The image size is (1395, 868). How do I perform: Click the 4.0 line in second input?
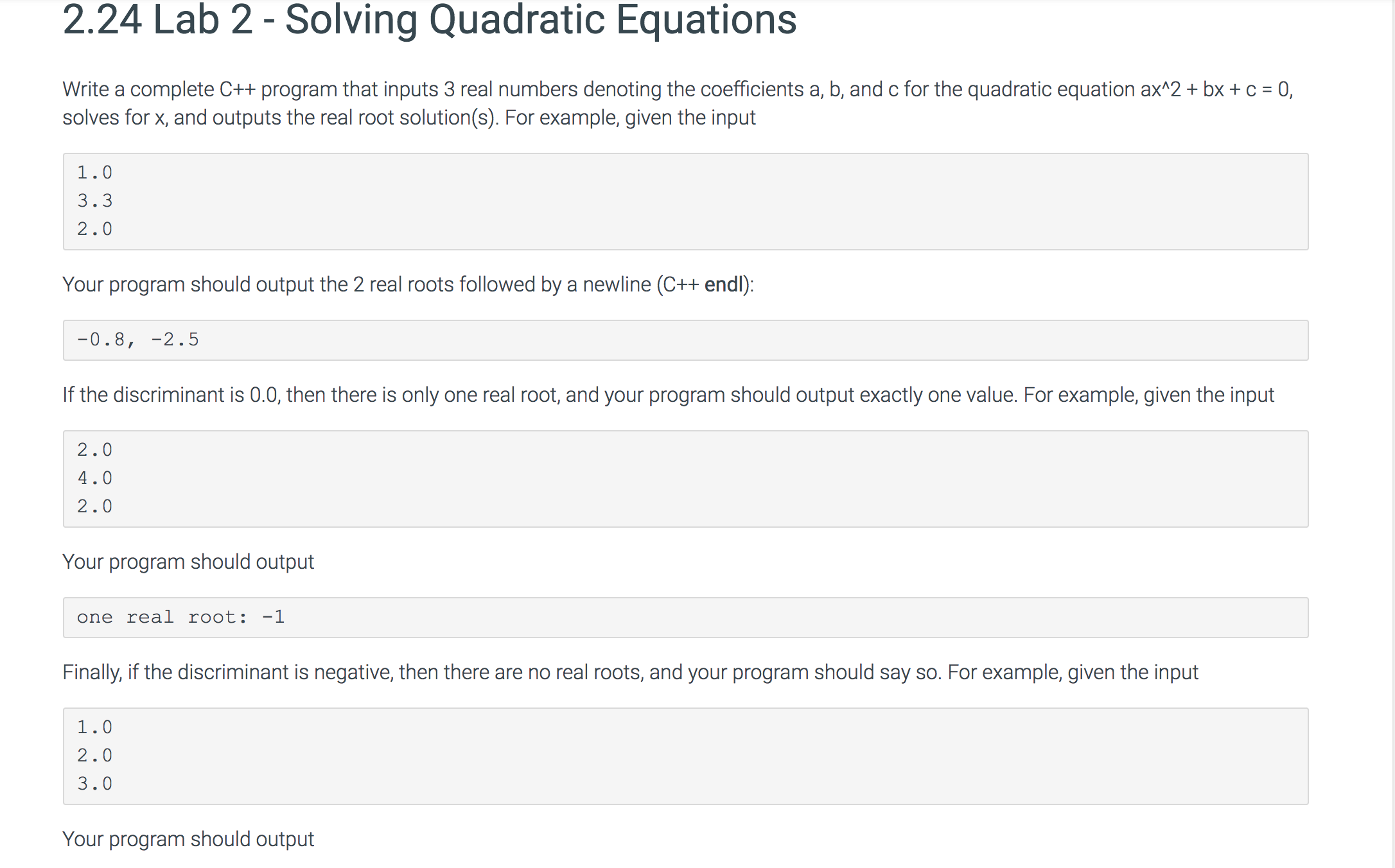[x=95, y=478]
